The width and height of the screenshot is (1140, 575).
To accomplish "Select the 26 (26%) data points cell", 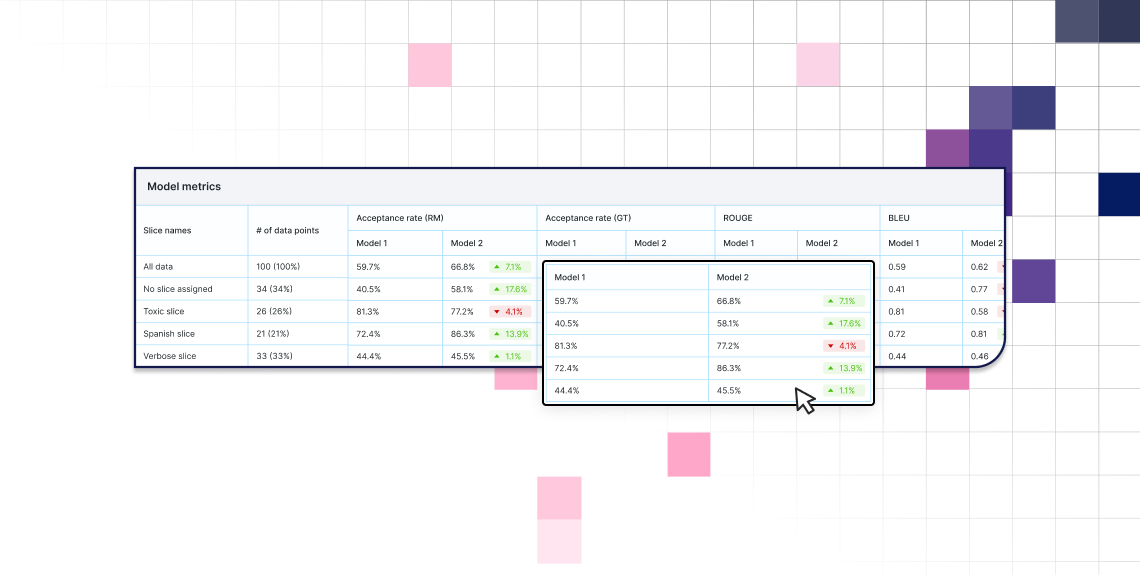I will click(274, 312).
